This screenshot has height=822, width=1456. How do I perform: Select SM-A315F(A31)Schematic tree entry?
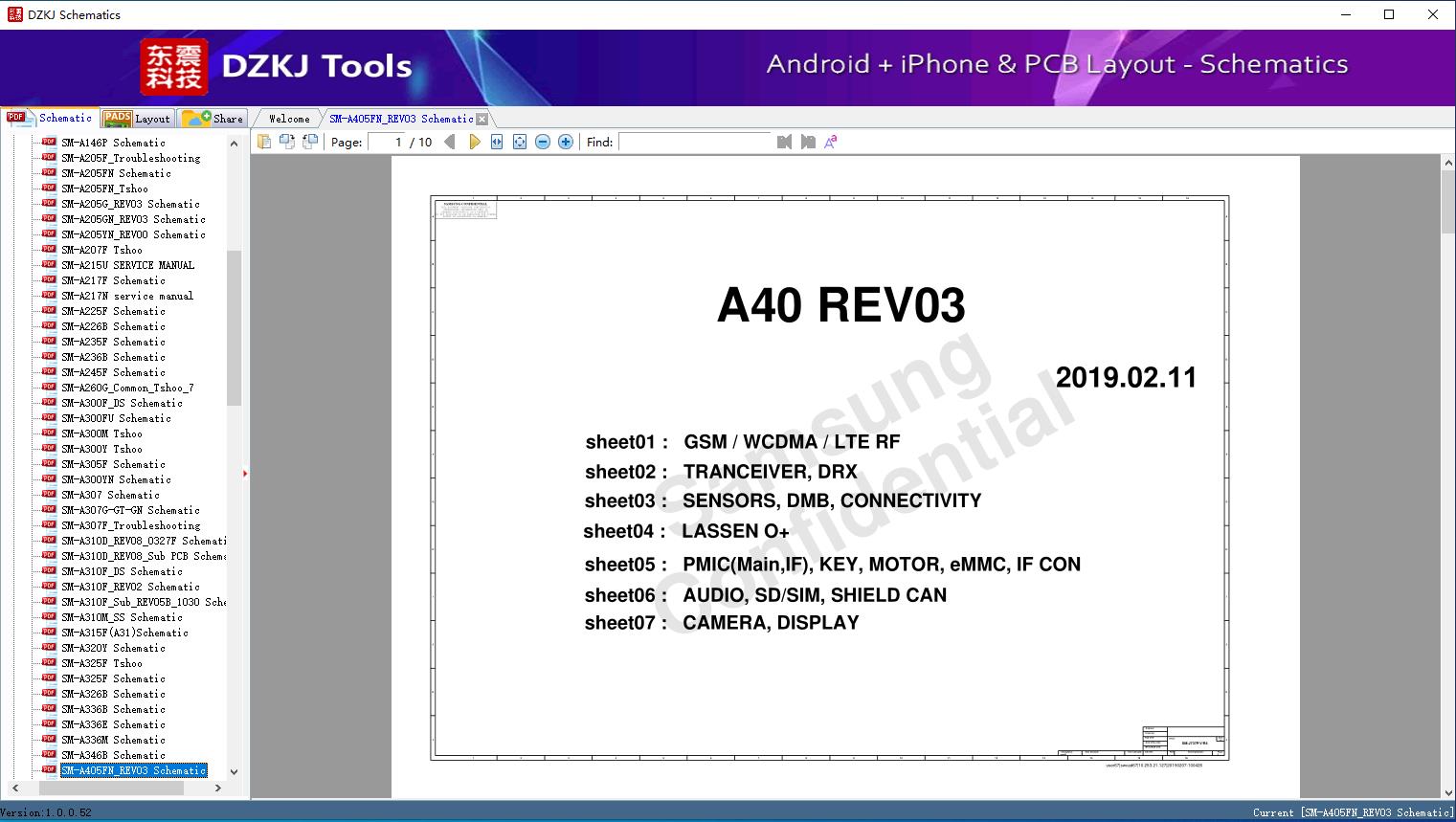[x=125, y=633]
